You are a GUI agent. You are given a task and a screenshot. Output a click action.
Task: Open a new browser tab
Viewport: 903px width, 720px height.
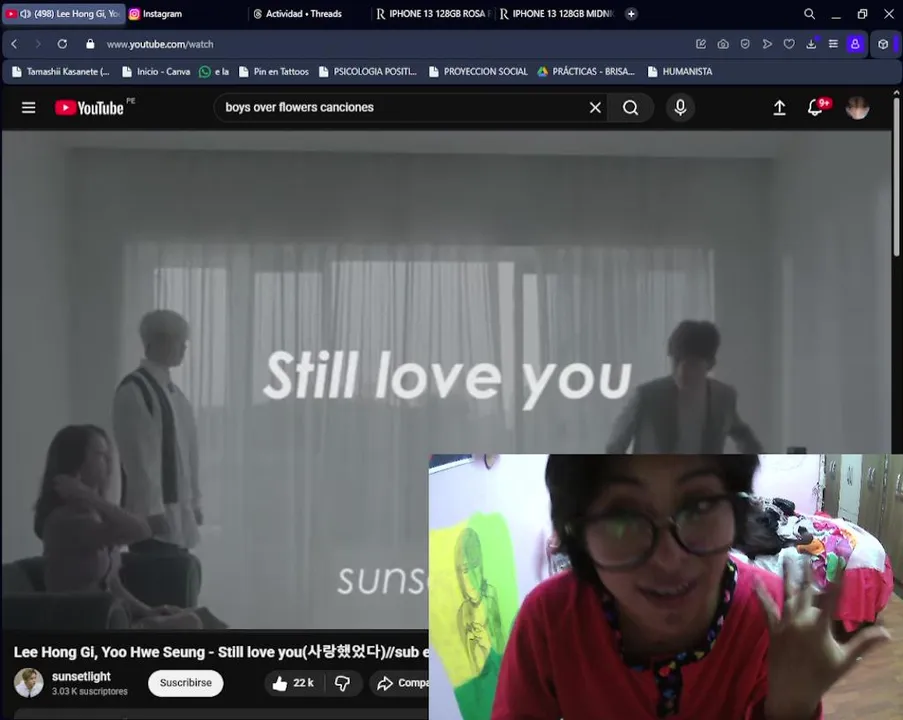(x=631, y=14)
